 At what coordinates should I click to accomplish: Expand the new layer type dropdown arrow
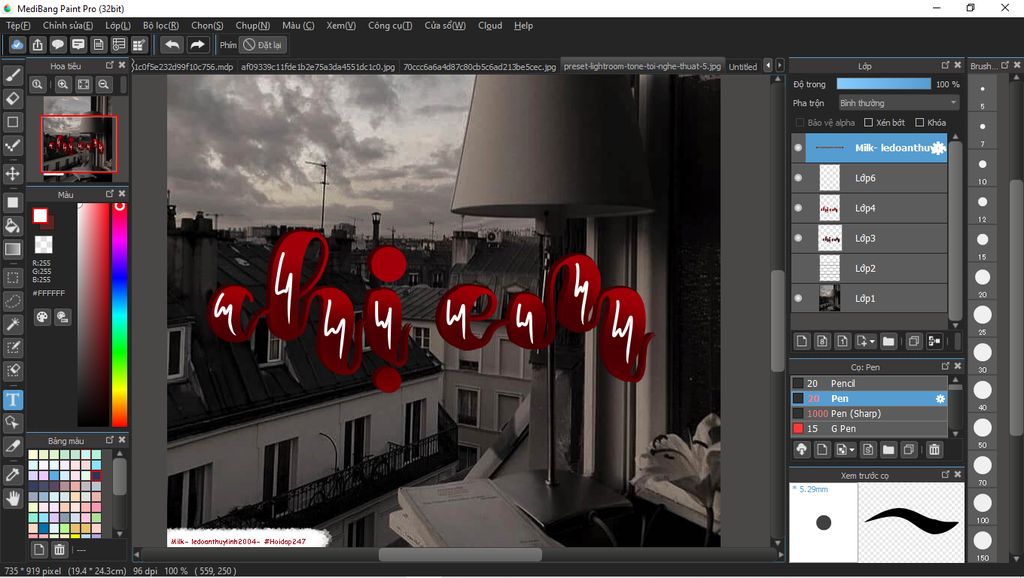[x=872, y=341]
